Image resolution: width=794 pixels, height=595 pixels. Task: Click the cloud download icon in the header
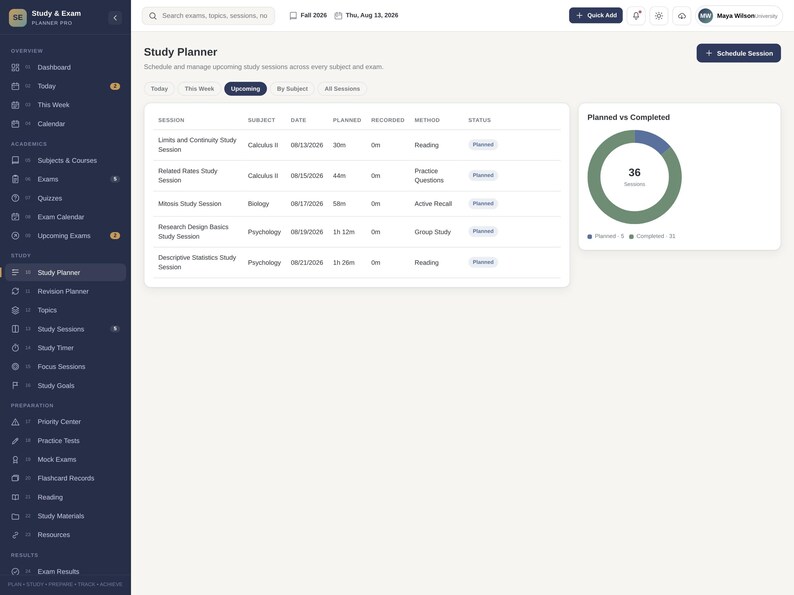click(x=682, y=16)
